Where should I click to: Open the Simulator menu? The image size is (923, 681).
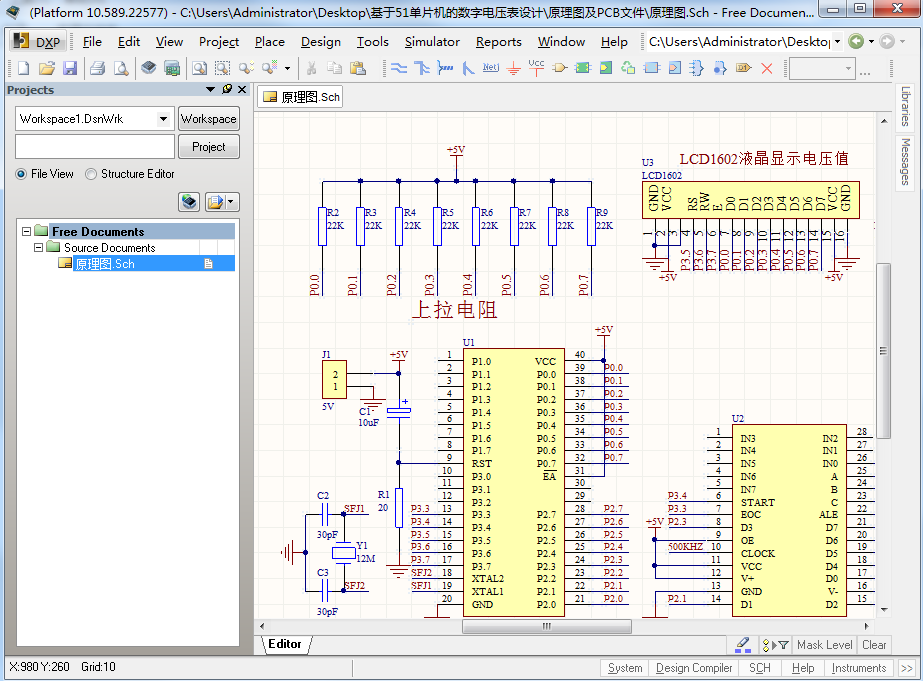point(432,42)
